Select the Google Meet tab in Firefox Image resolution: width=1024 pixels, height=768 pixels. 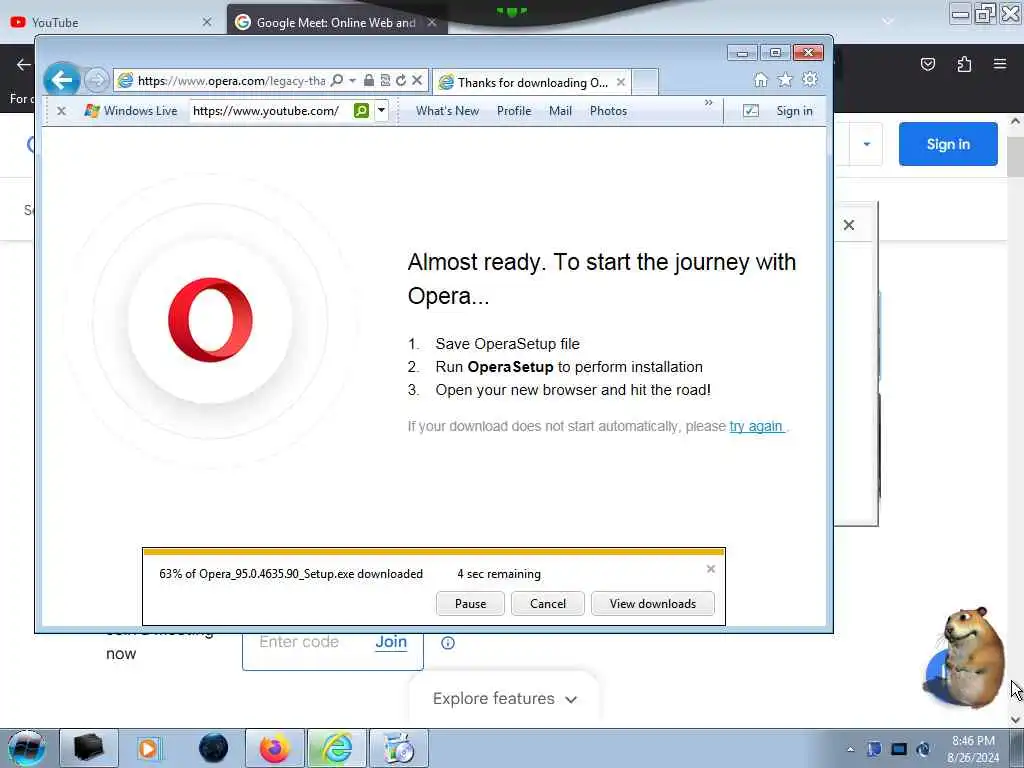click(x=336, y=22)
